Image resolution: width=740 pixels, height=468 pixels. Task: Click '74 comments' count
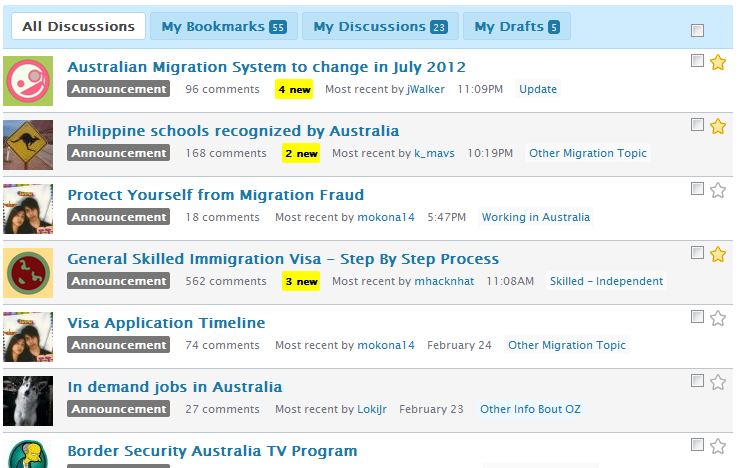point(222,345)
